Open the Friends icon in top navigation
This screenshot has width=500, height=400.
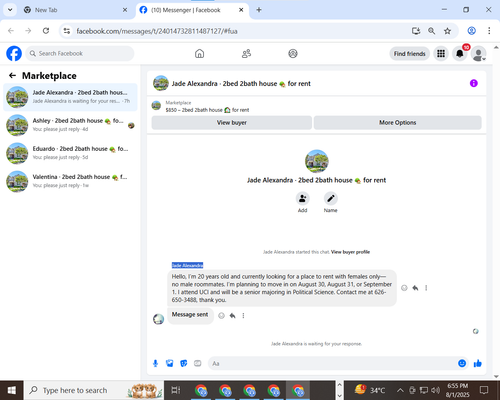pyautogui.click(x=246, y=53)
